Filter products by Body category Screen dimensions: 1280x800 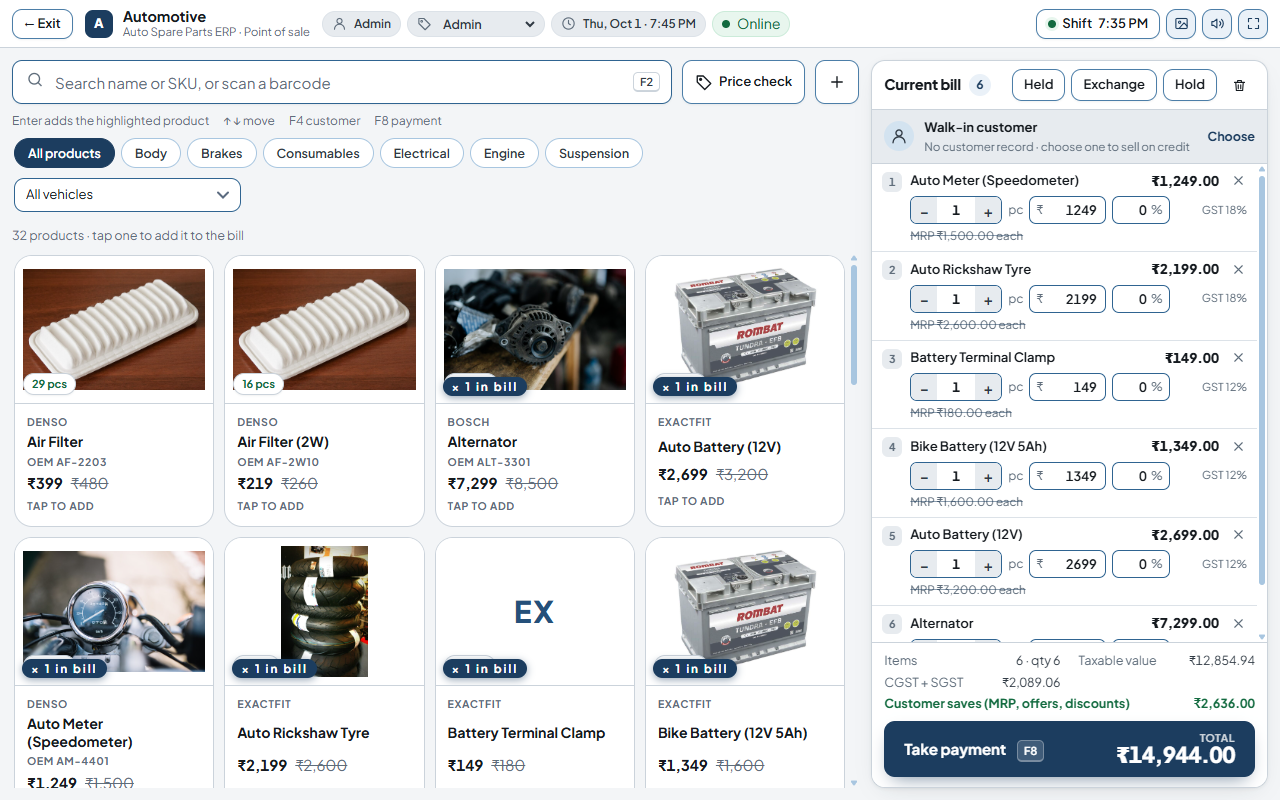(x=151, y=153)
